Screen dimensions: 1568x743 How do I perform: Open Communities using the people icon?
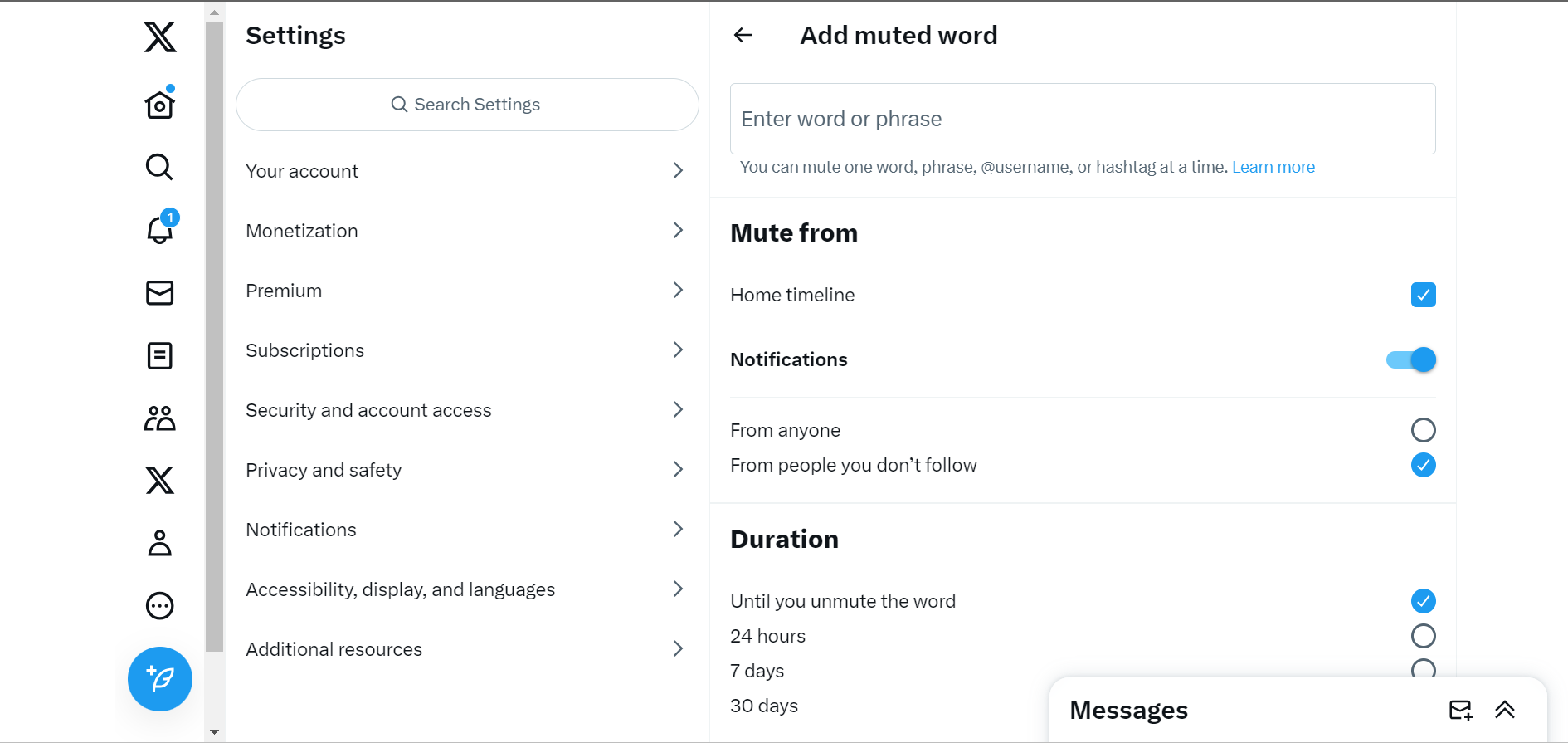(x=158, y=418)
